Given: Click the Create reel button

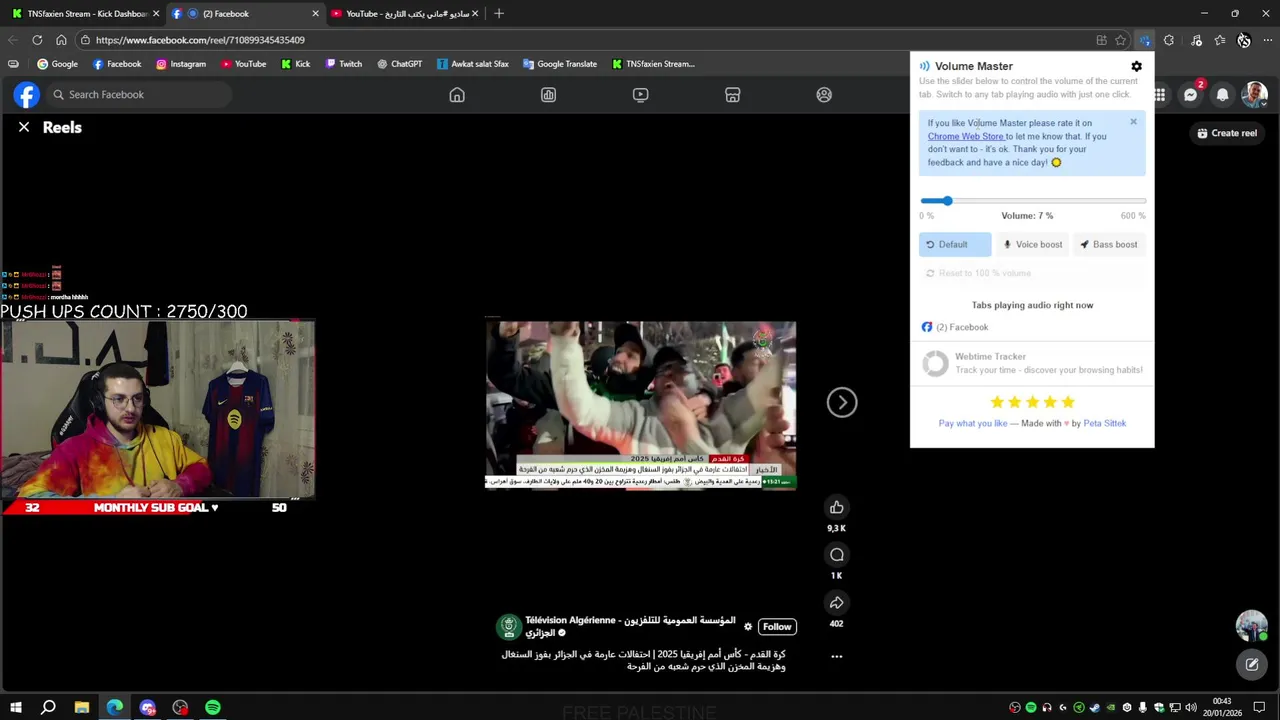Looking at the screenshot, I should click(1226, 133).
